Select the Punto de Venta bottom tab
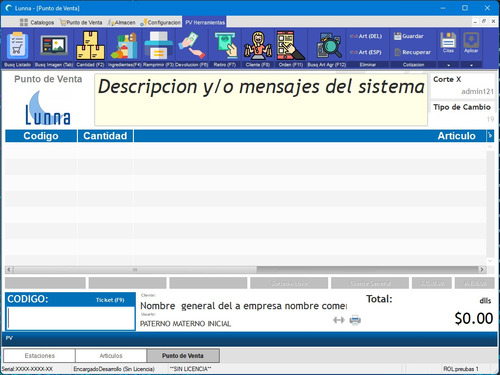The width and height of the screenshot is (500, 375). pos(183,356)
